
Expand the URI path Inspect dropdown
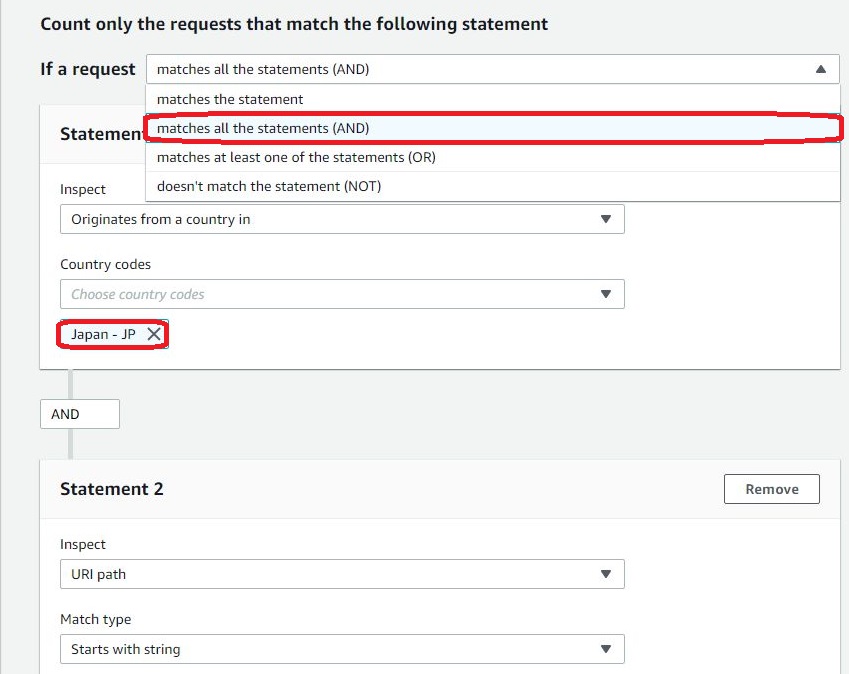(x=340, y=573)
